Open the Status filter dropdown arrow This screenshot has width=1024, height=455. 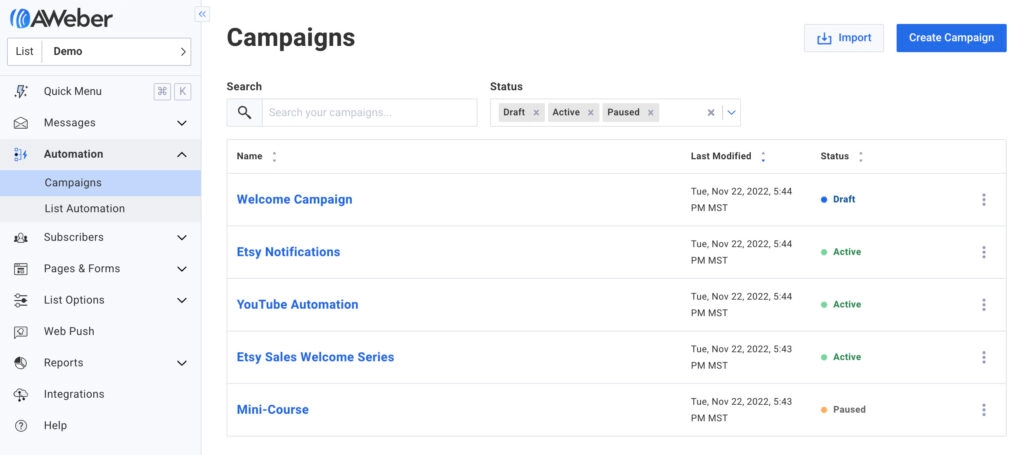pyautogui.click(x=731, y=113)
